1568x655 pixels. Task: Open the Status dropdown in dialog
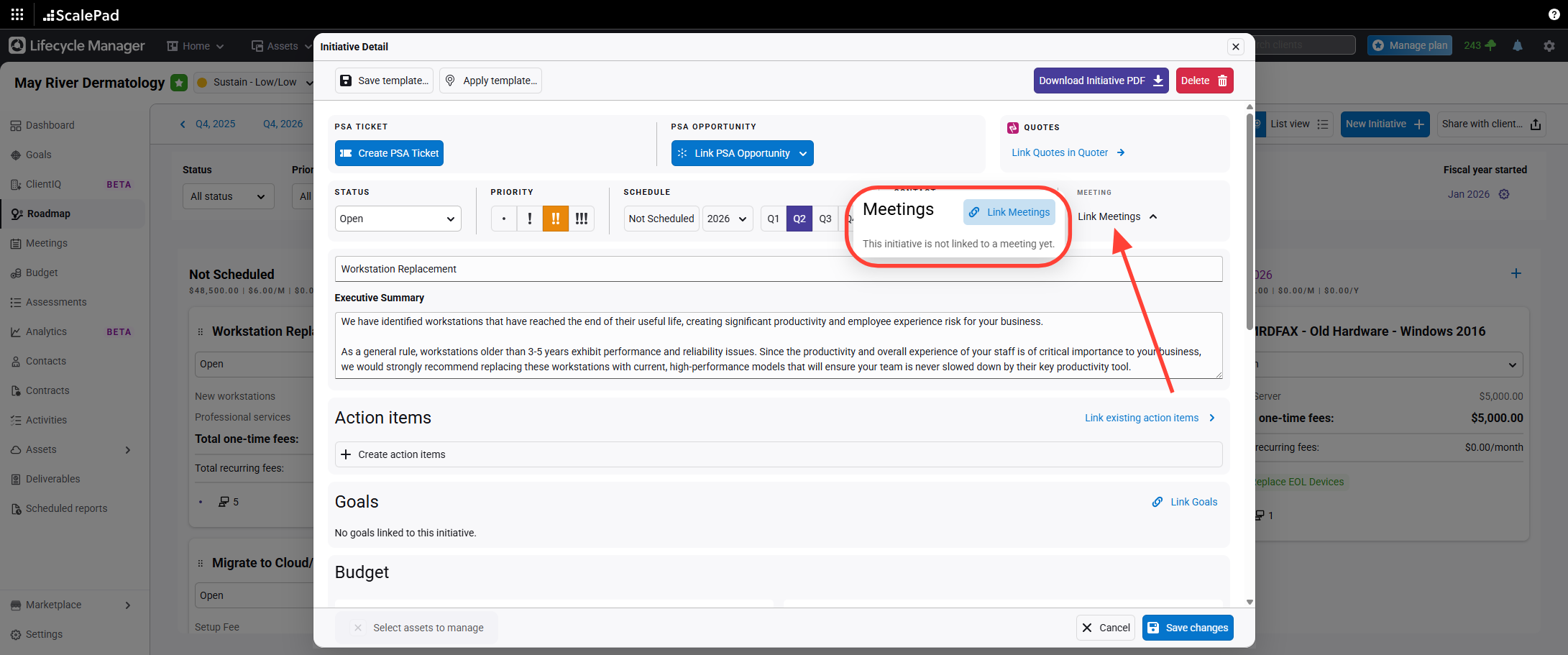pyautogui.click(x=398, y=219)
